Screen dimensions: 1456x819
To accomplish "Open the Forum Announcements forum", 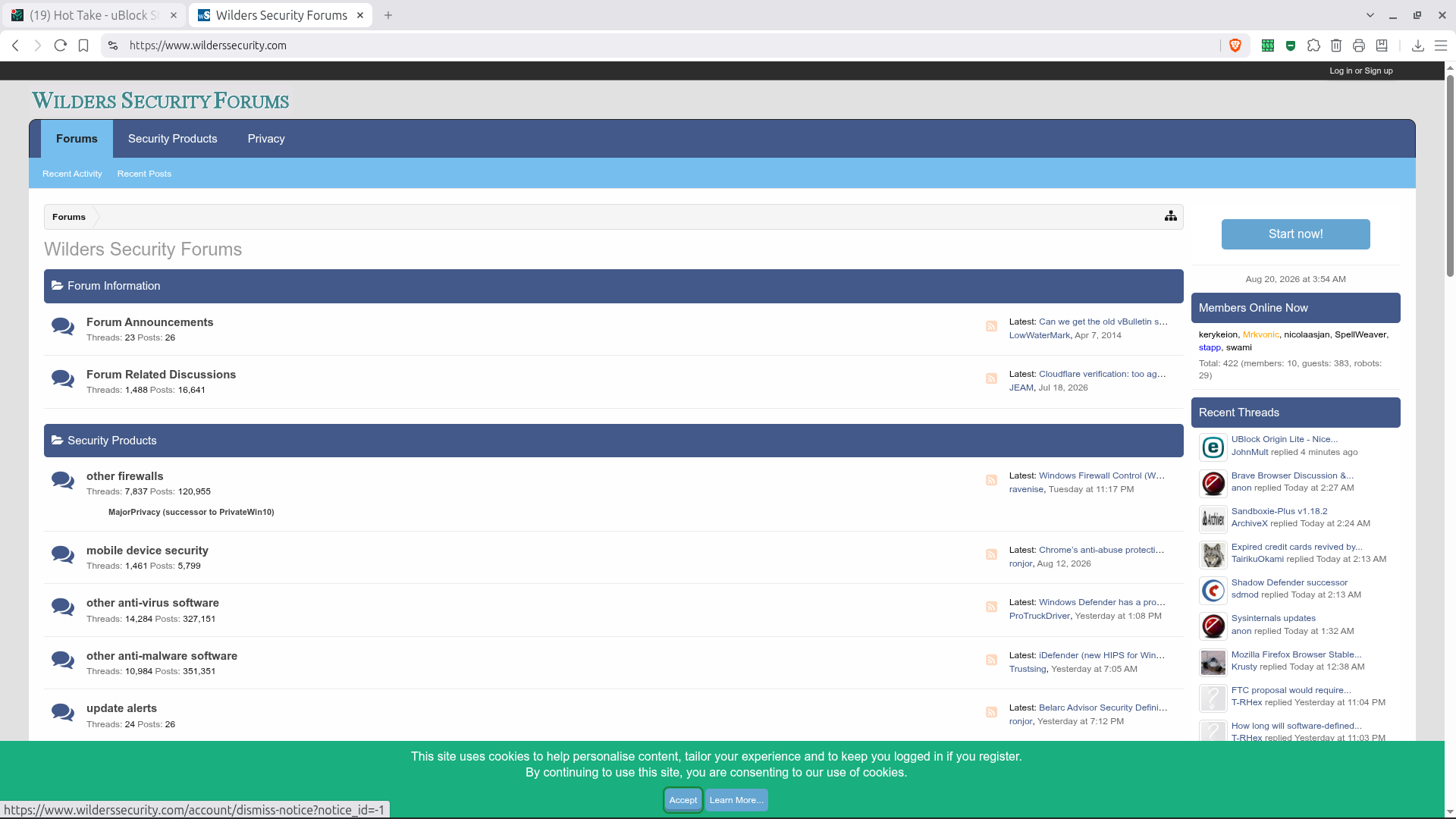I will 150,322.
